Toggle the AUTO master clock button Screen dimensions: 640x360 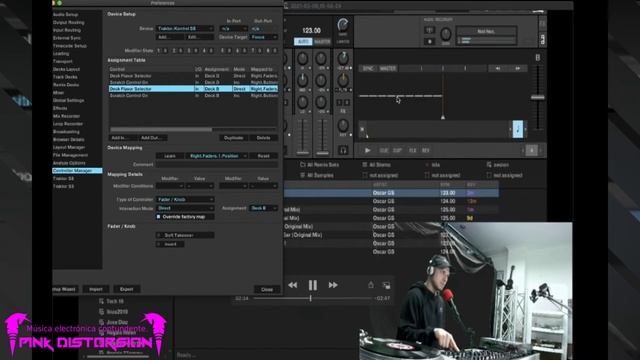303,42
